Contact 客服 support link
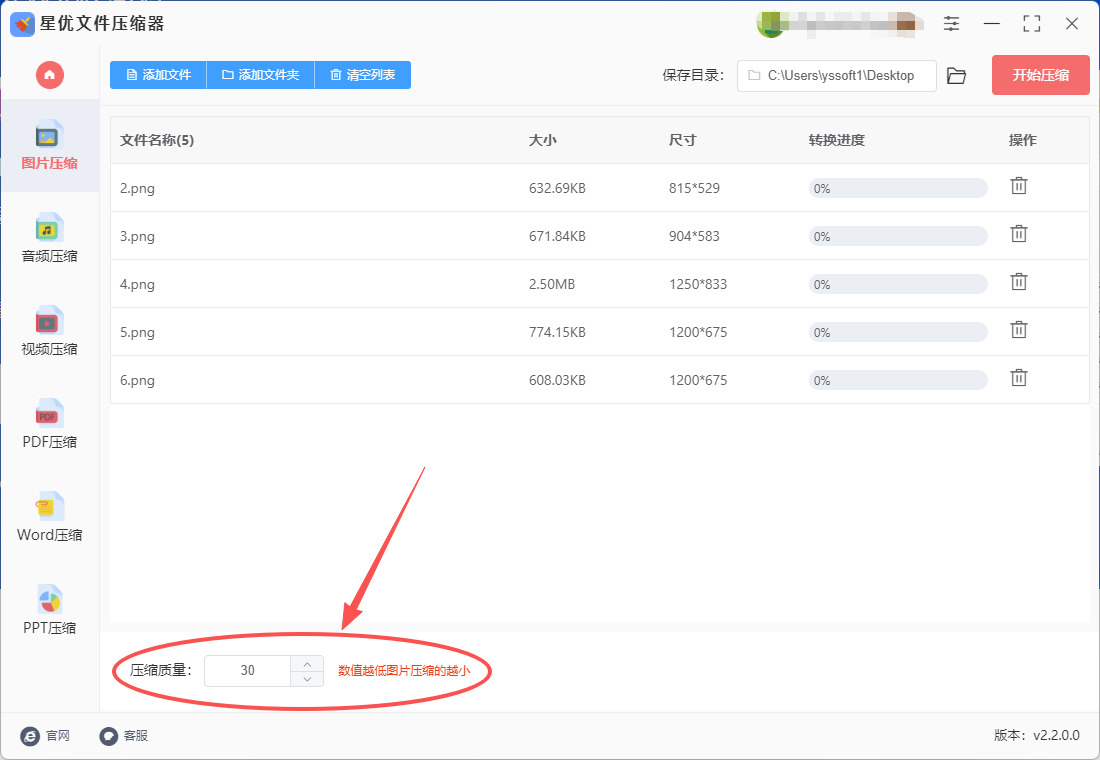This screenshot has height=760, width=1100. 124,735
